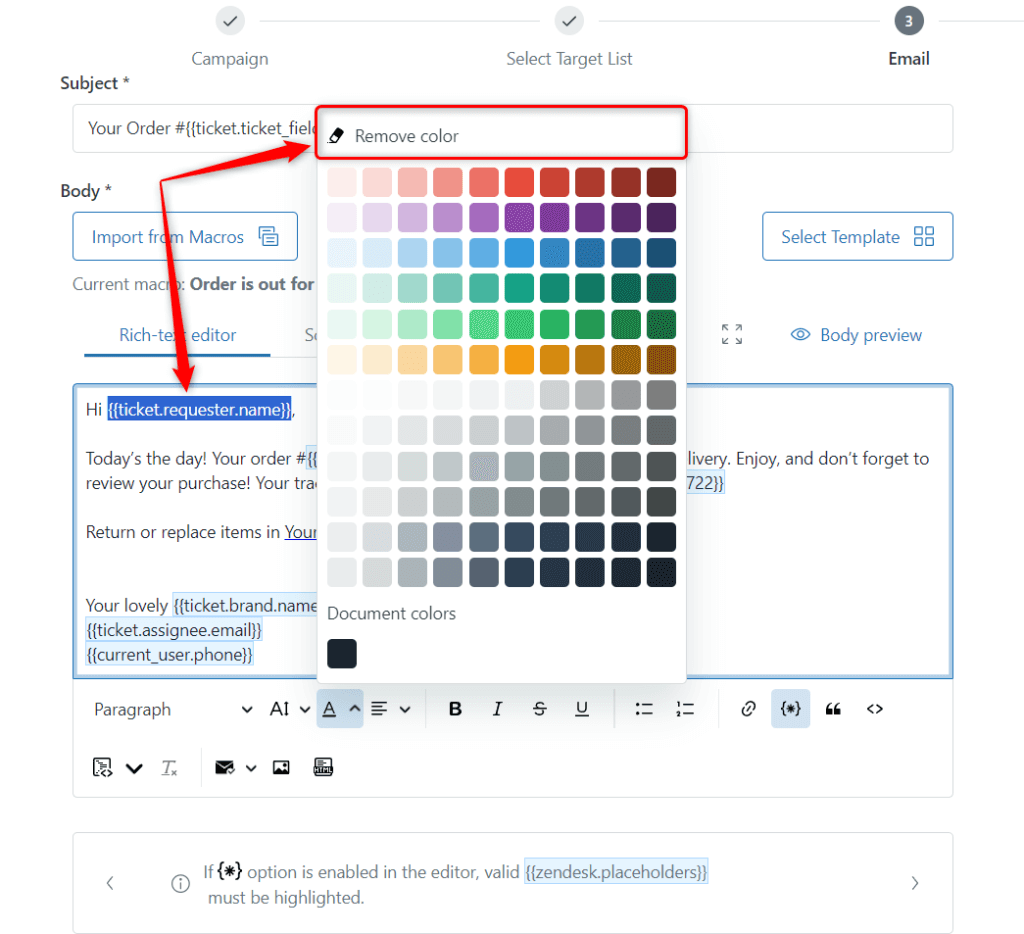Toggle bold formatting
Image resolution: width=1024 pixels, height=934 pixels.
click(x=455, y=708)
